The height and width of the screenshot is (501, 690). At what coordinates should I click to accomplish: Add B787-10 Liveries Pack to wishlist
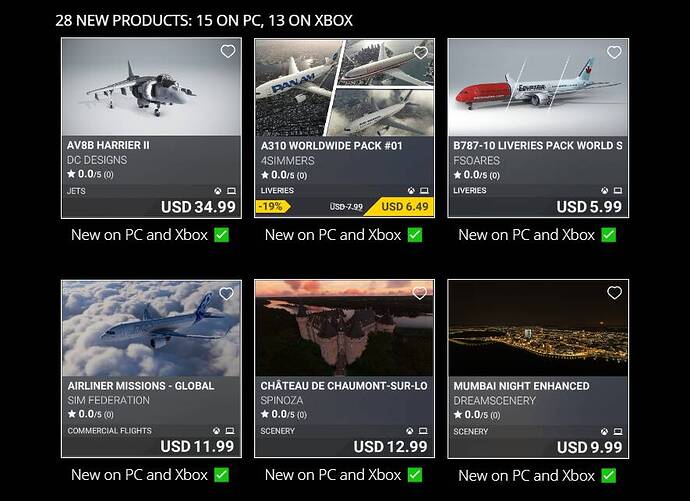click(614, 51)
